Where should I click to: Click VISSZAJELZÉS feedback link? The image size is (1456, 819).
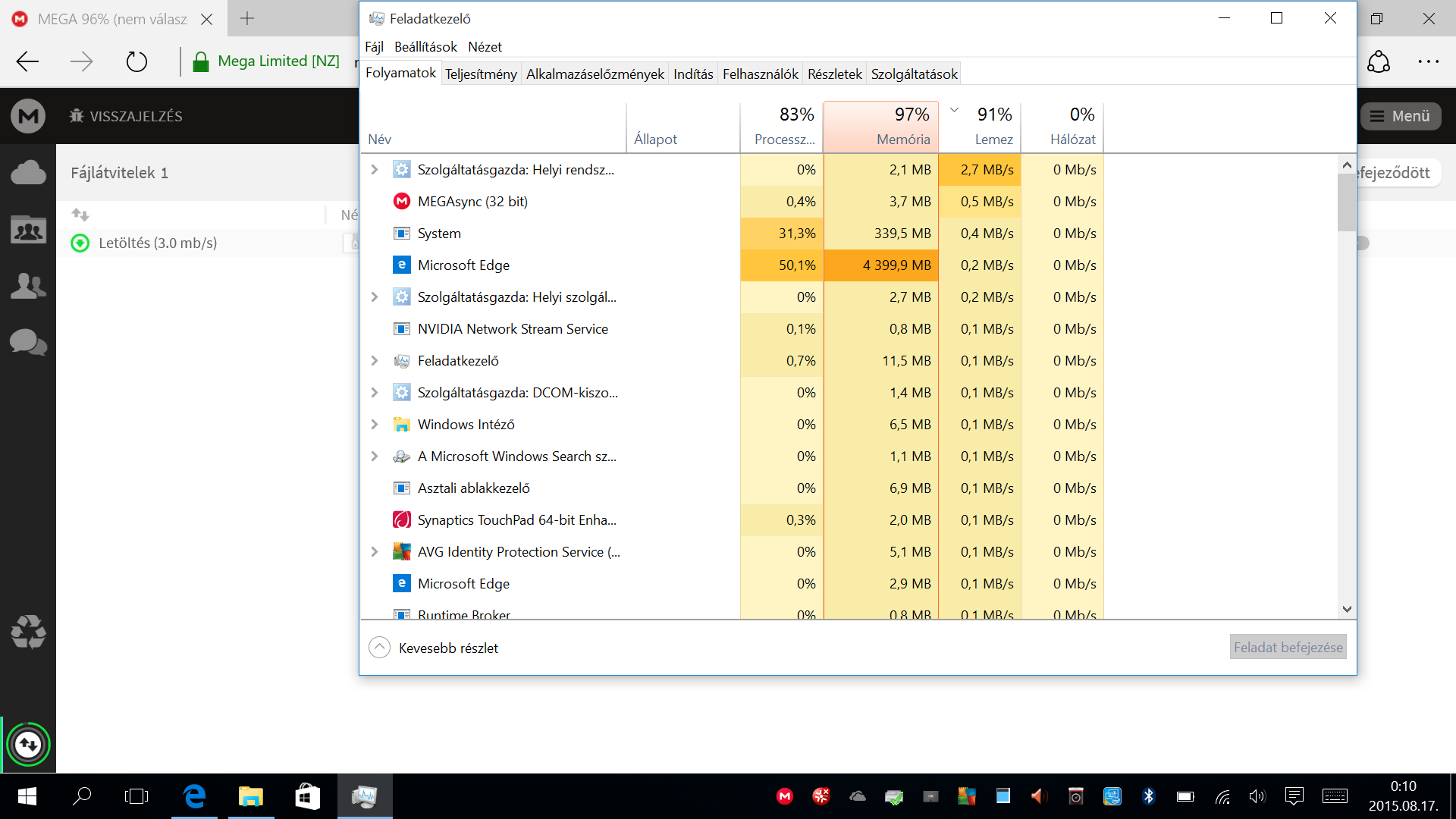(x=126, y=116)
